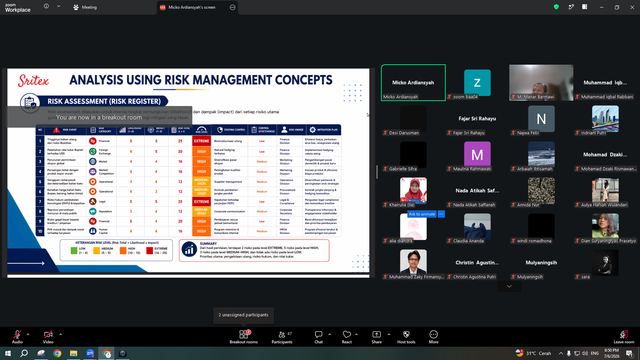Viewport: 640px width, 360px height.
Task: Show next page of participant gallery
Action: click(x=509, y=287)
